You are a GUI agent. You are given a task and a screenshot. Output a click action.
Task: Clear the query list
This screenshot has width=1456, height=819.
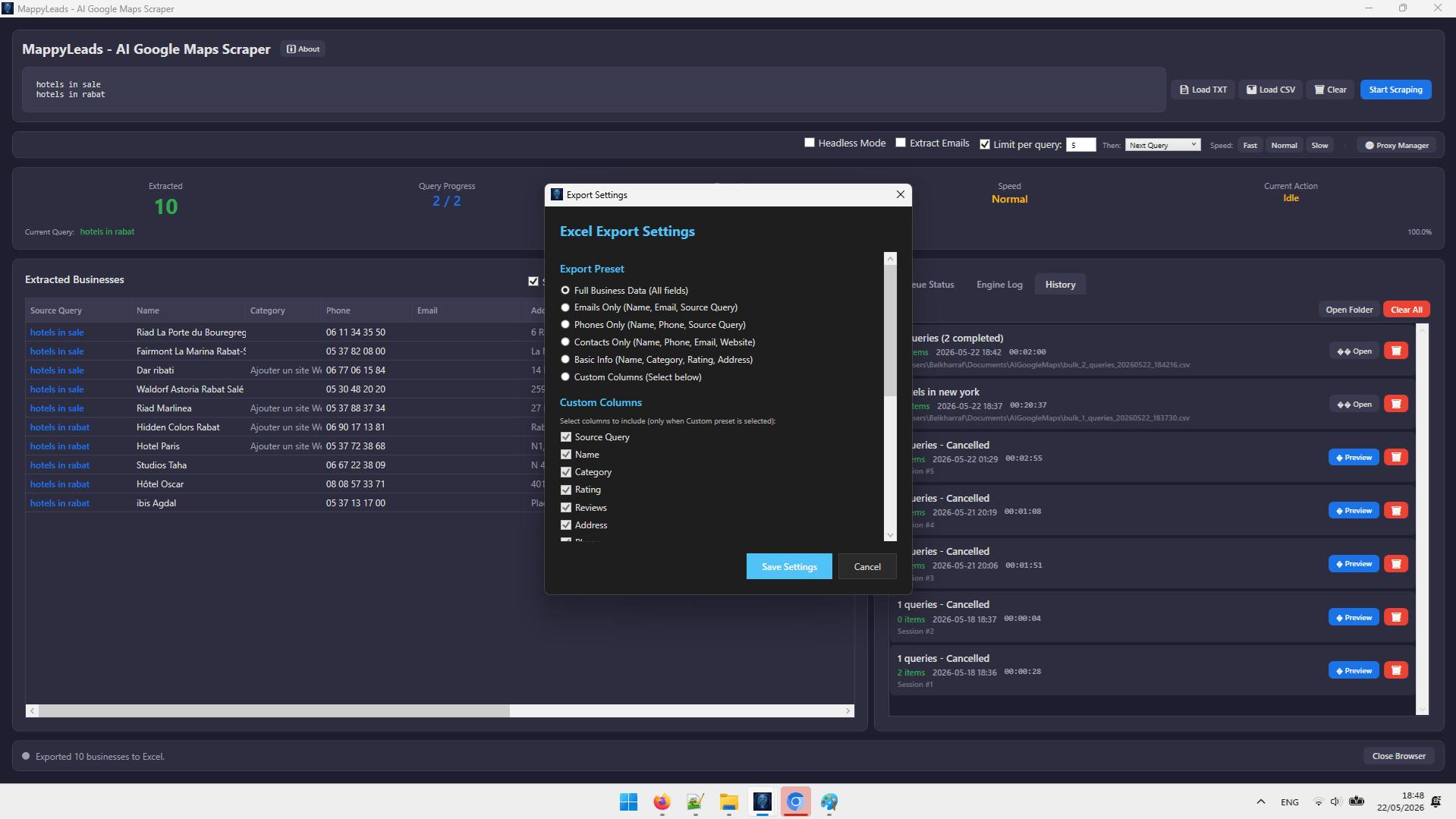1330,90
